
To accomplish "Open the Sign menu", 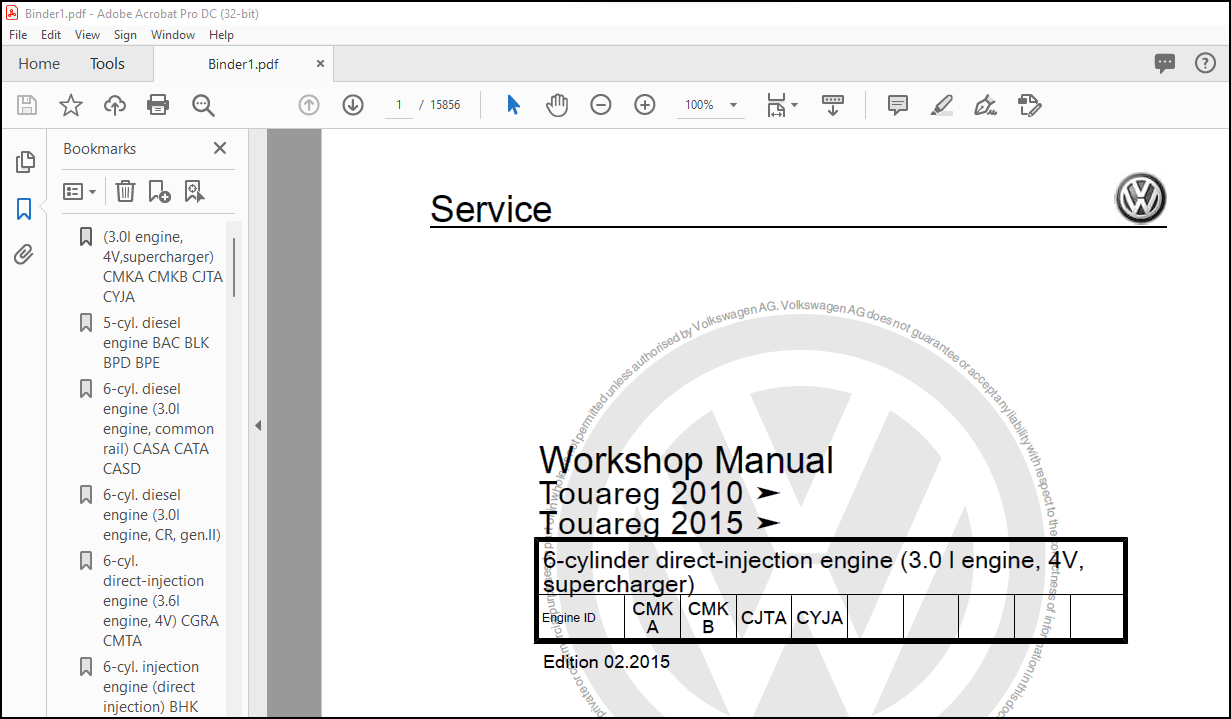I will point(125,35).
